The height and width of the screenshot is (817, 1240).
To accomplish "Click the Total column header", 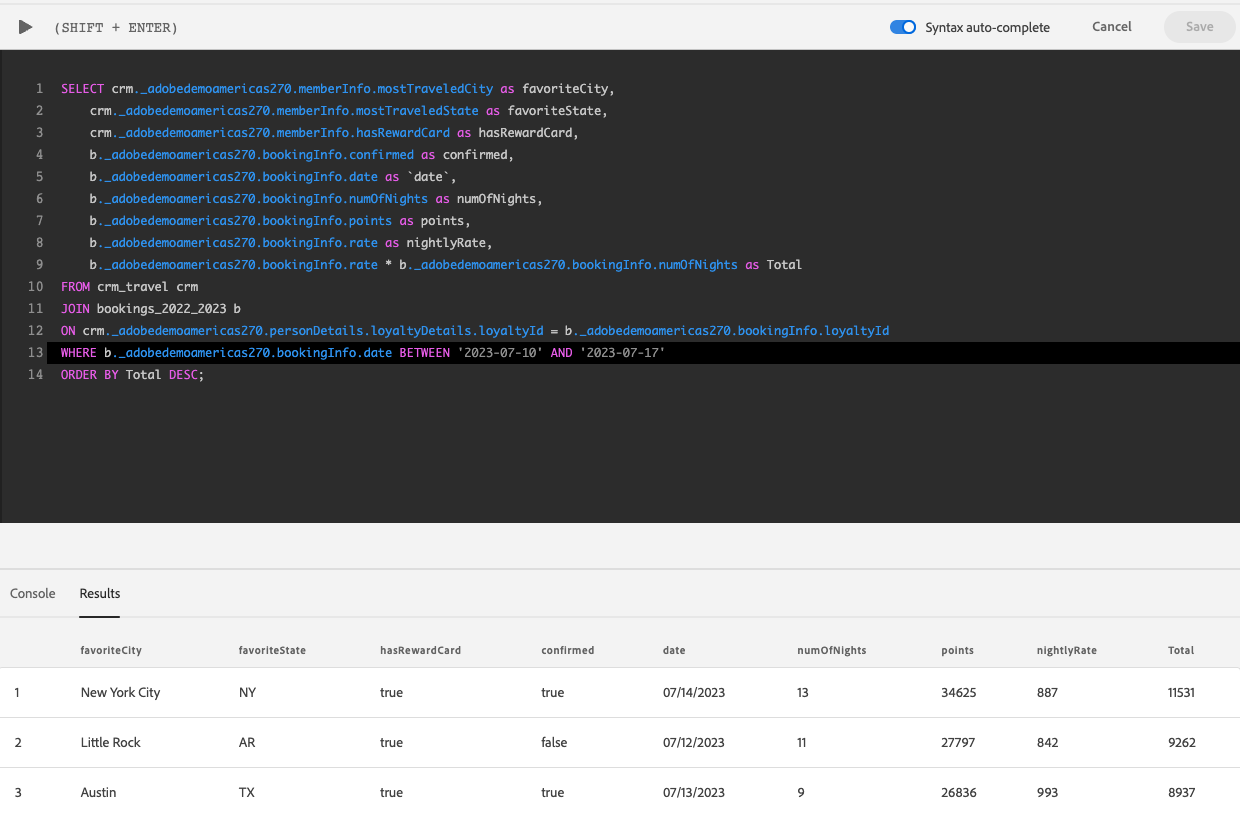I will point(1181,650).
